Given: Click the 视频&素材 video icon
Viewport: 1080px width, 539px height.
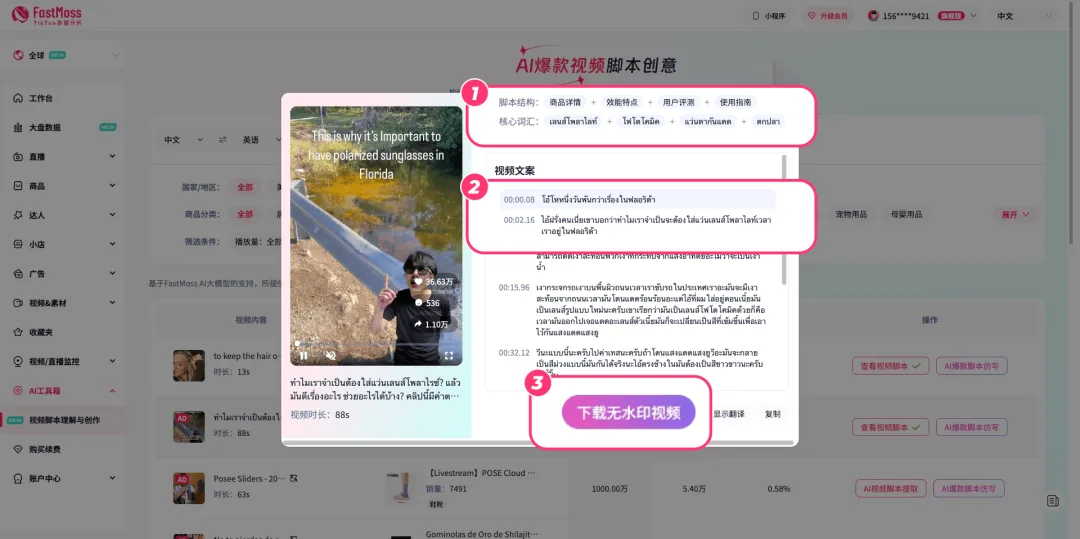Looking at the screenshot, I should pyautogui.click(x=19, y=303).
